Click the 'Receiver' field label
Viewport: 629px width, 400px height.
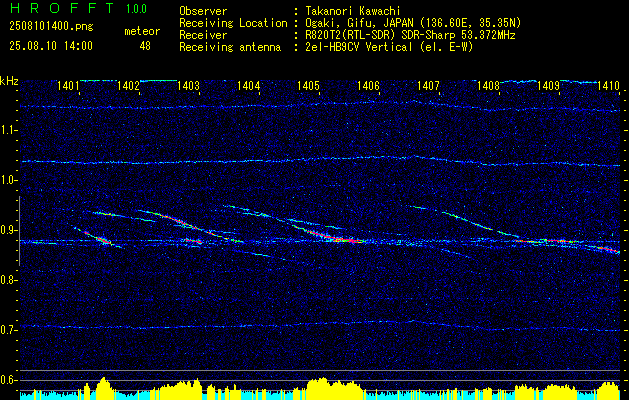pos(203,35)
